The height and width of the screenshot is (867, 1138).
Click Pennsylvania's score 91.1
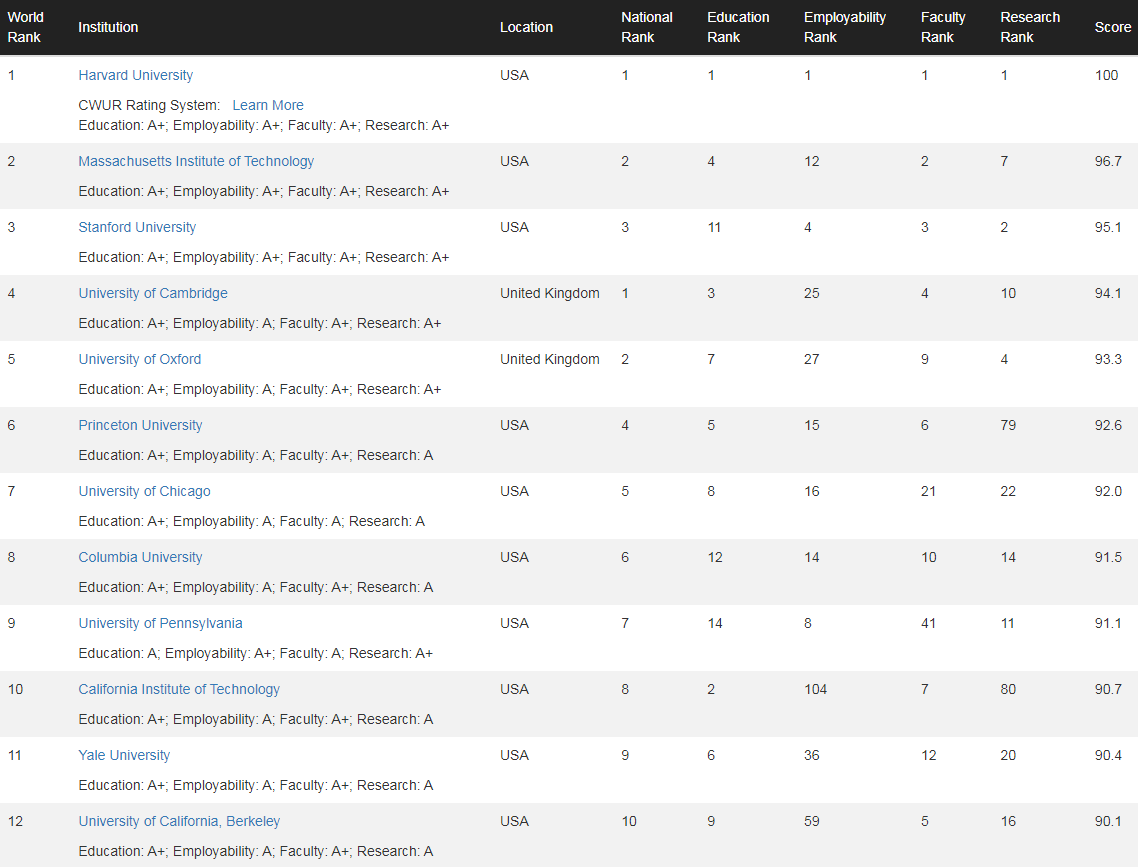[x=1108, y=623]
